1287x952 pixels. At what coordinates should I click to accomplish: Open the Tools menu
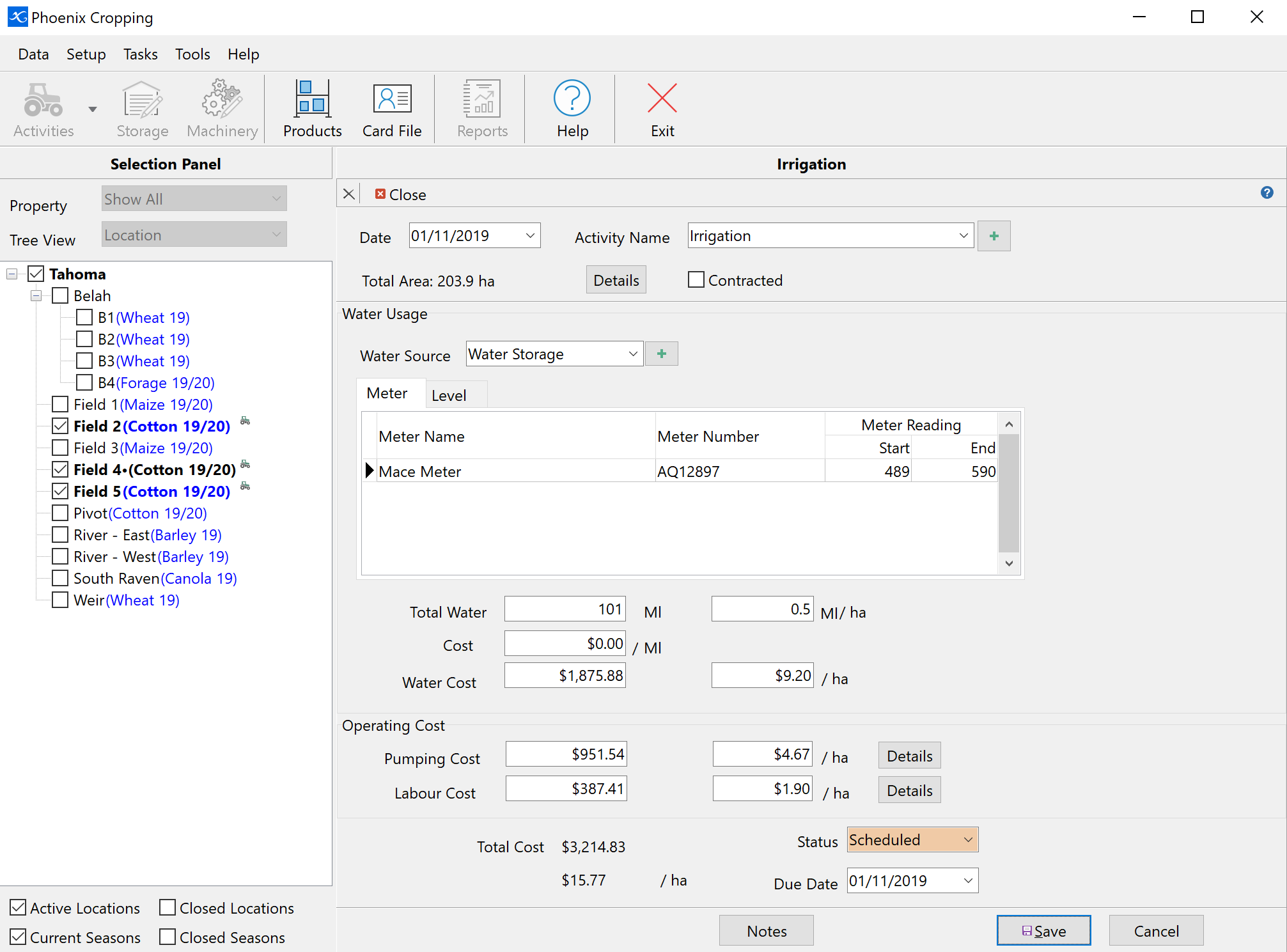(x=192, y=54)
